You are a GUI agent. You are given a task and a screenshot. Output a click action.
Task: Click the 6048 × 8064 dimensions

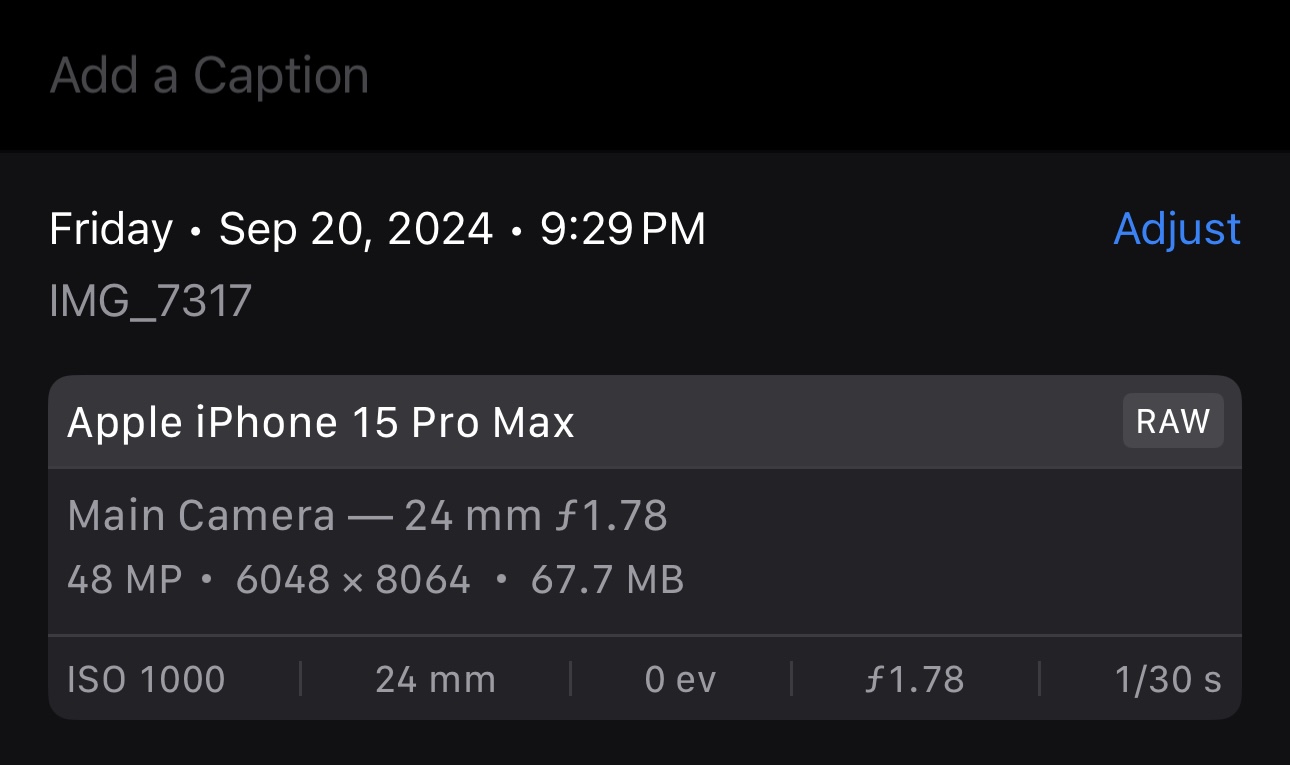coord(353,580)
